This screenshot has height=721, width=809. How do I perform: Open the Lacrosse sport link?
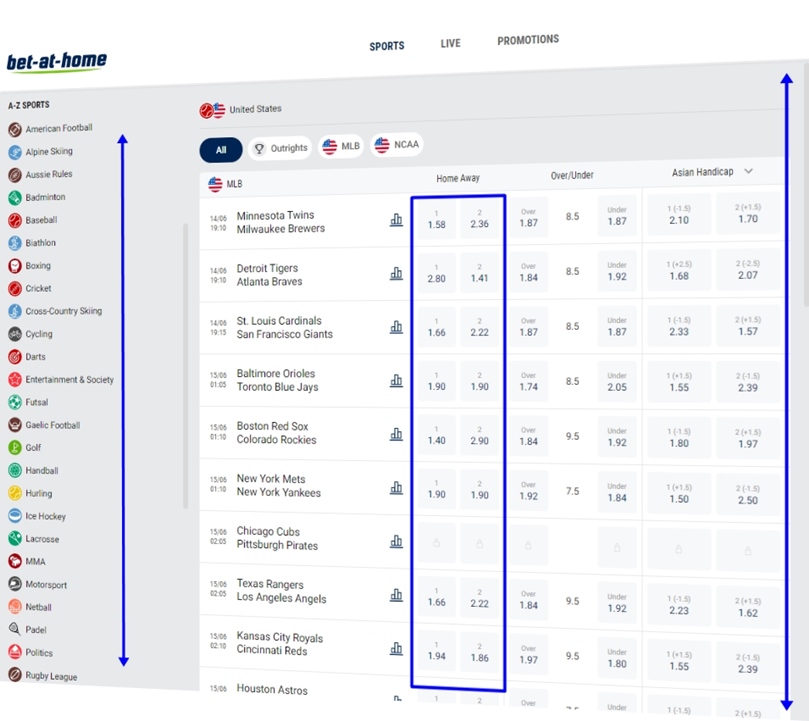(42, 539)
